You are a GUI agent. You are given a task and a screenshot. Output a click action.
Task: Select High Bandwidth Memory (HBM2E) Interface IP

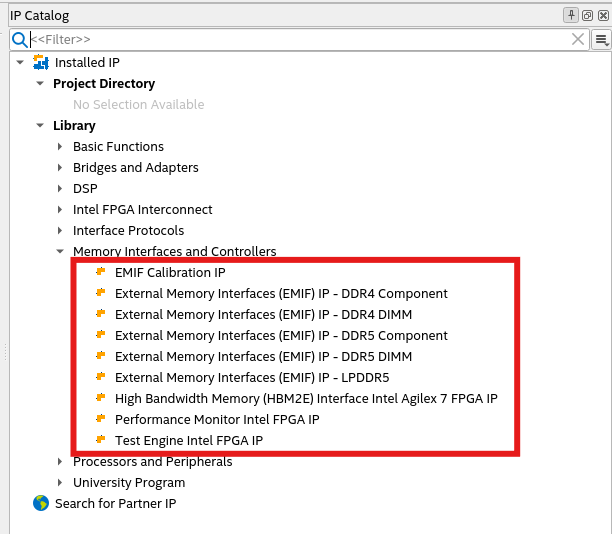[306, 398]
